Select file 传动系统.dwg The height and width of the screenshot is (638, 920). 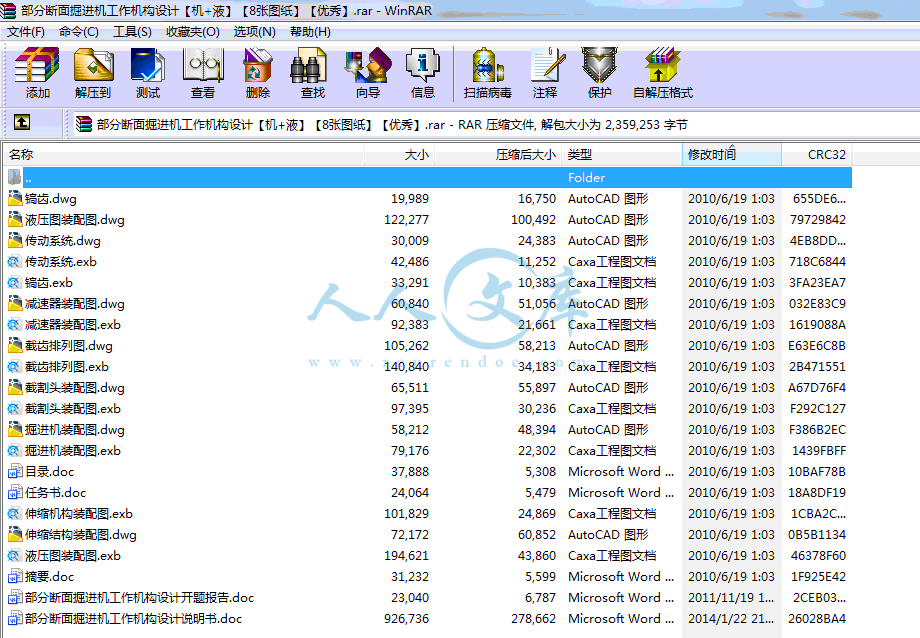pos(63,241)
